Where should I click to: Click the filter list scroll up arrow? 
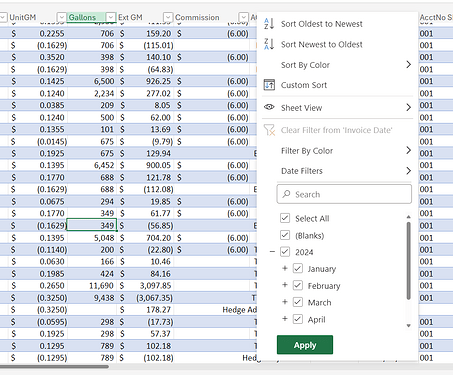click(409, 217)
